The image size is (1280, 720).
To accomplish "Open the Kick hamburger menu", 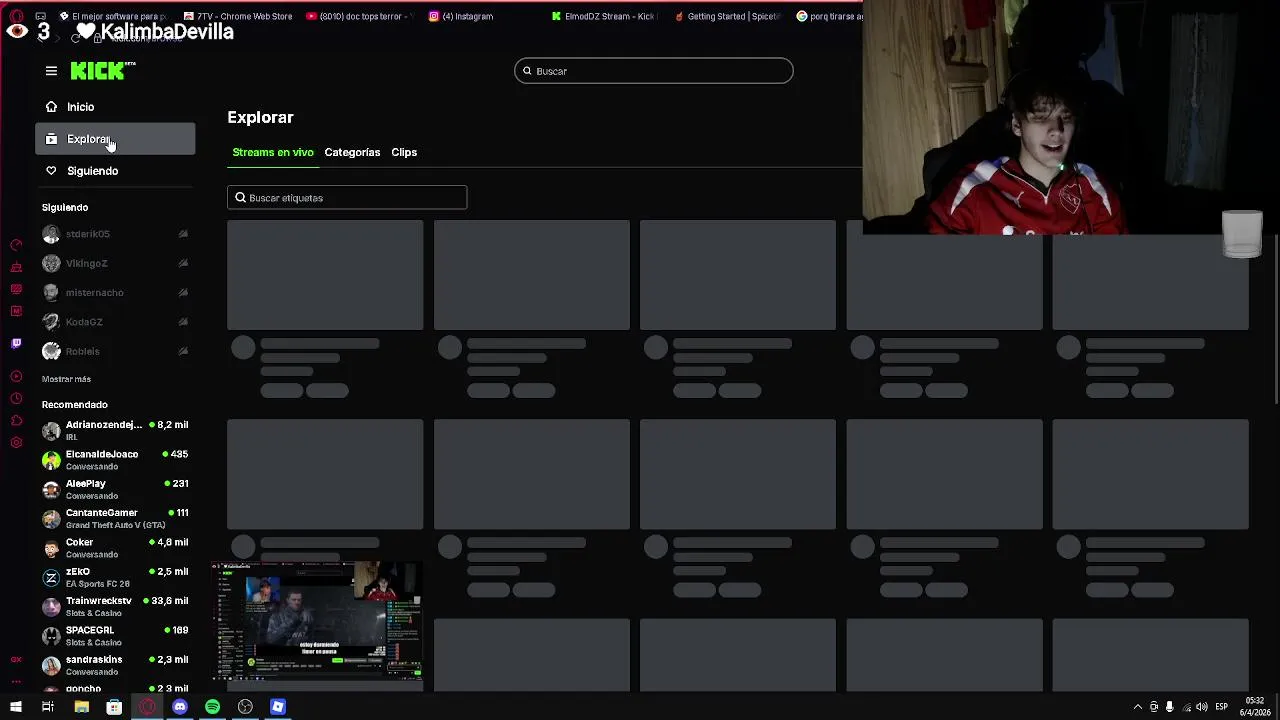I will [51, 71].
